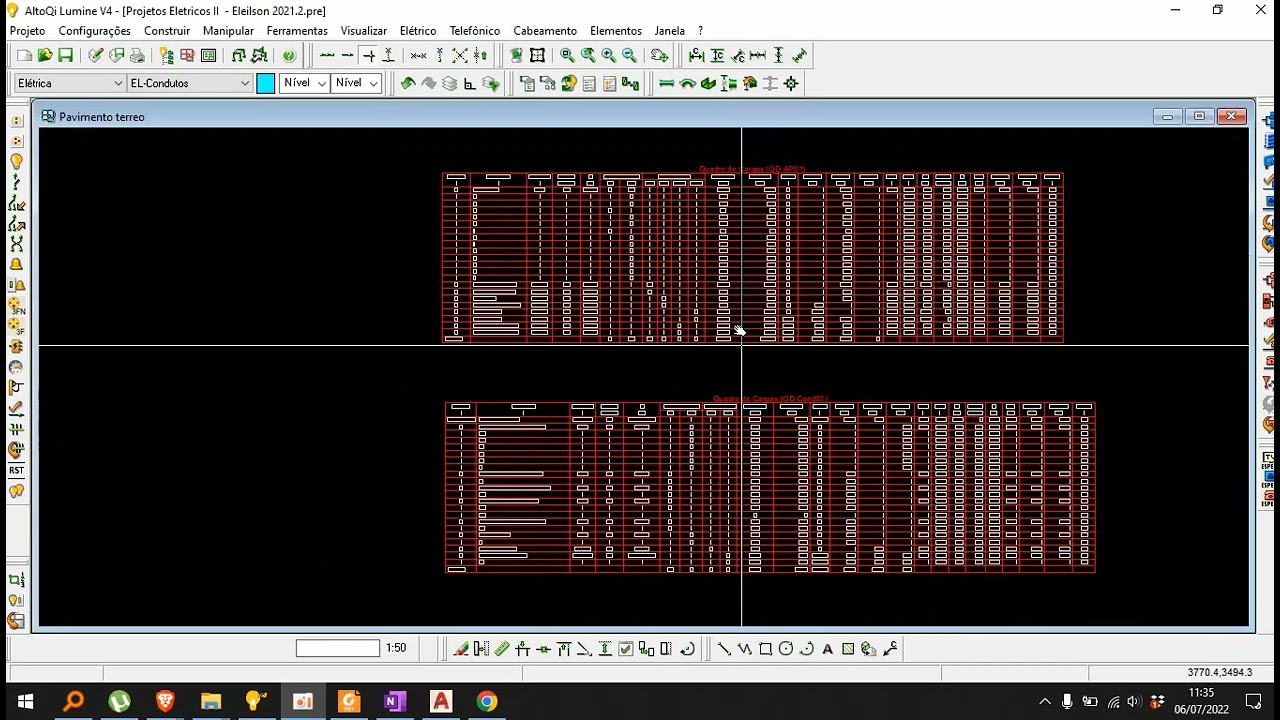Open the Projeto menu

pyautogui.click(x=27, y=31)
